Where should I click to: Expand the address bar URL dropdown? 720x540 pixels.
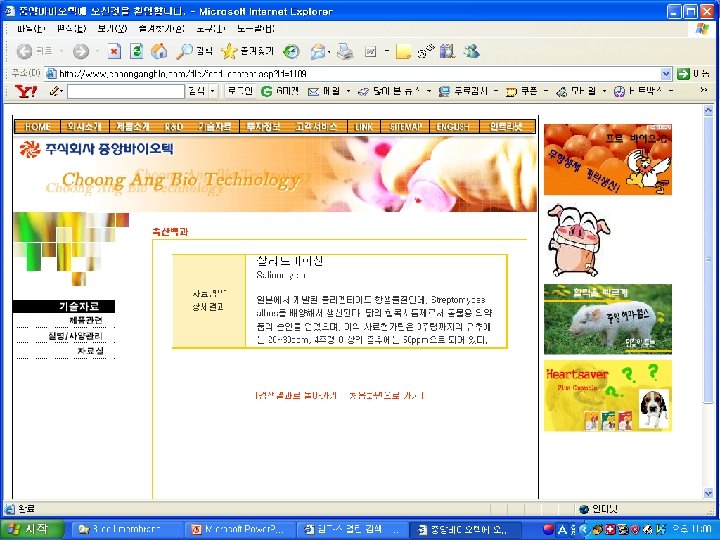[x=666, y=73]
